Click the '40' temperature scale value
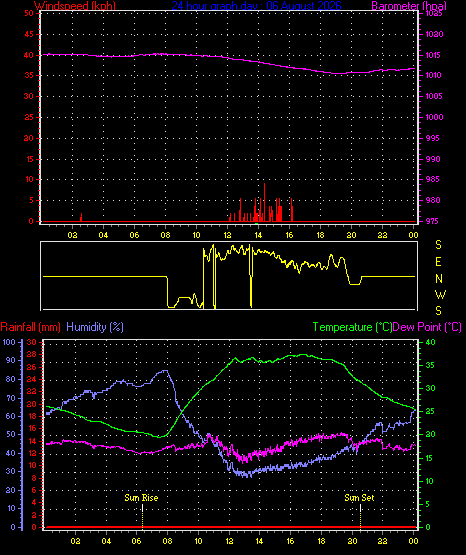Screen dimensions: 466x555 pyautogui.click(x=430, y=342)
